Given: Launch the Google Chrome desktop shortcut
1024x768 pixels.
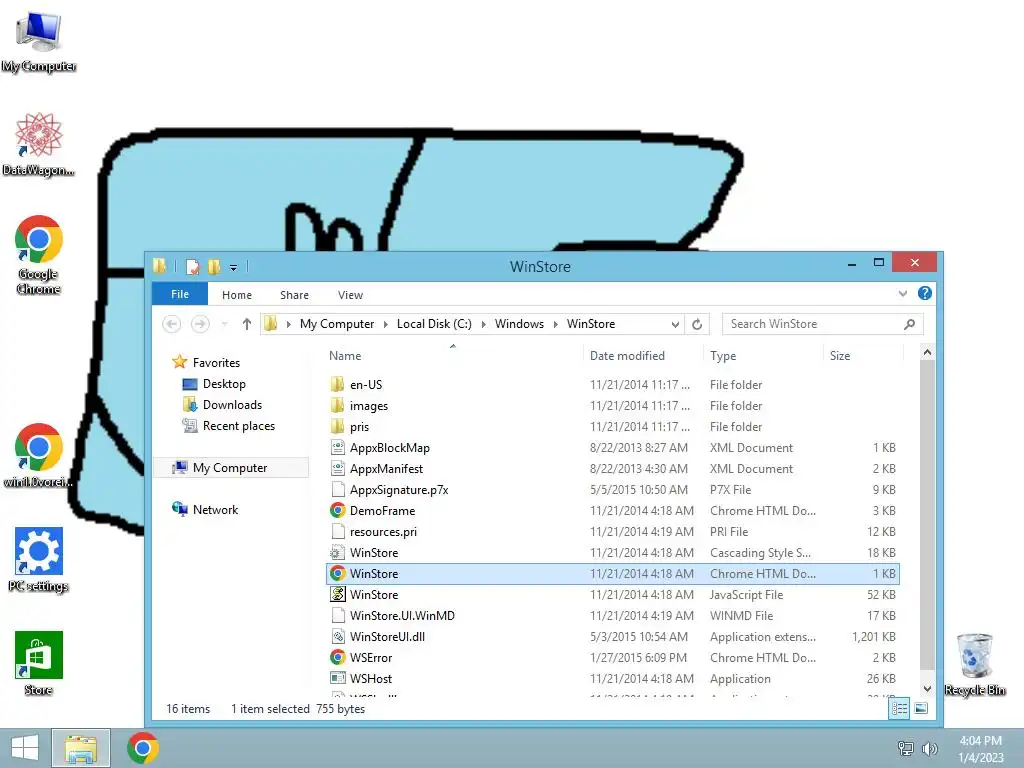Looking at the screenshot, I should coord(39,255).
